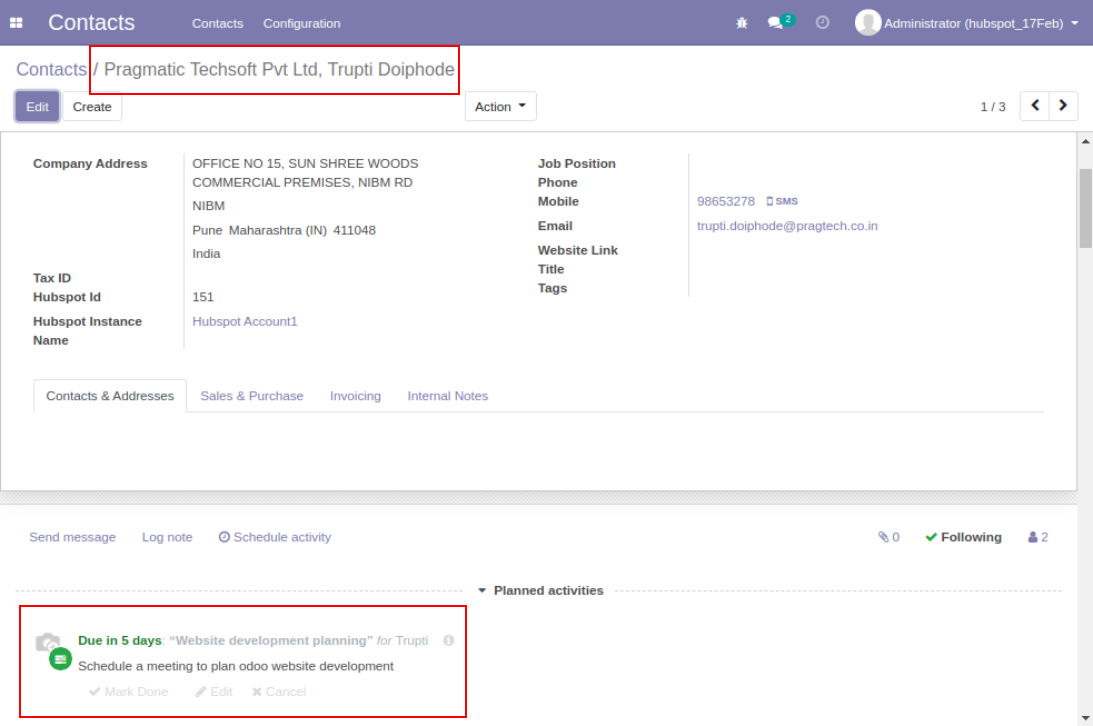Switch to Invoicing tab
Screen dimensions: 1093x726
point(356,396)
